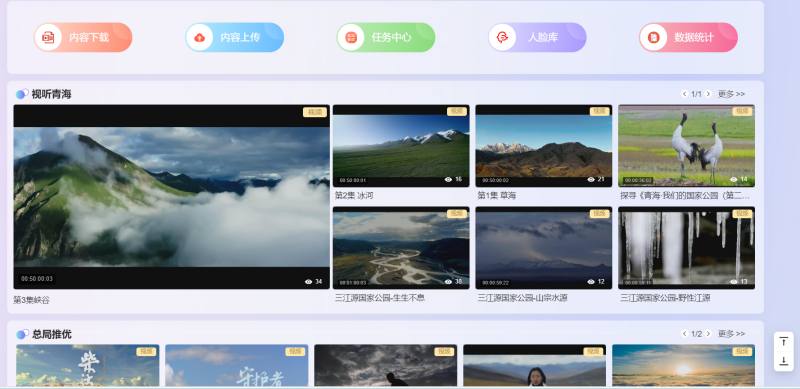Open the 三江源国家公园-野性江源 icicle thumbnail

coord(686,248)
